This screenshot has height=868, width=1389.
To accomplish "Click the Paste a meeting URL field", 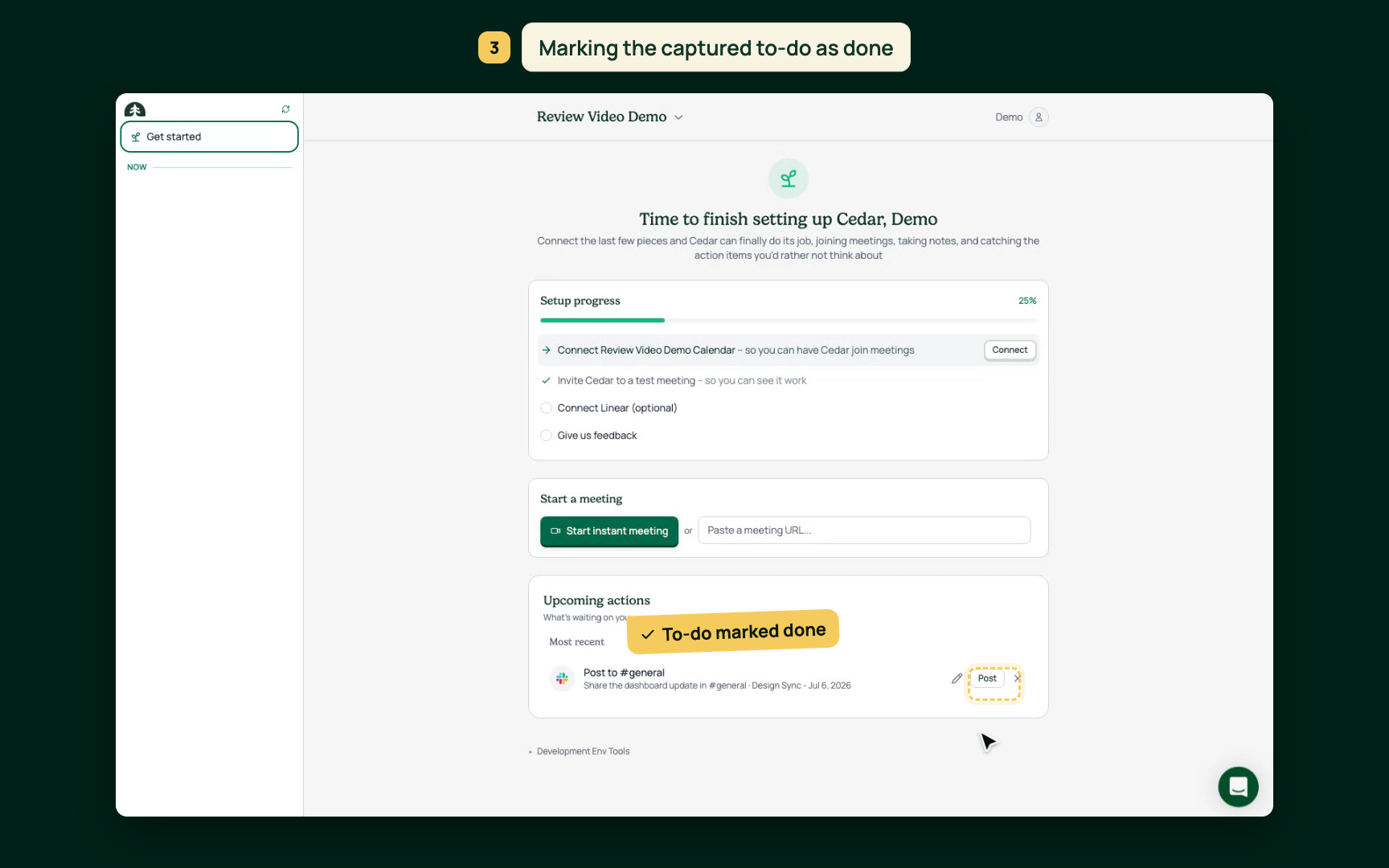I will [864, 530].
